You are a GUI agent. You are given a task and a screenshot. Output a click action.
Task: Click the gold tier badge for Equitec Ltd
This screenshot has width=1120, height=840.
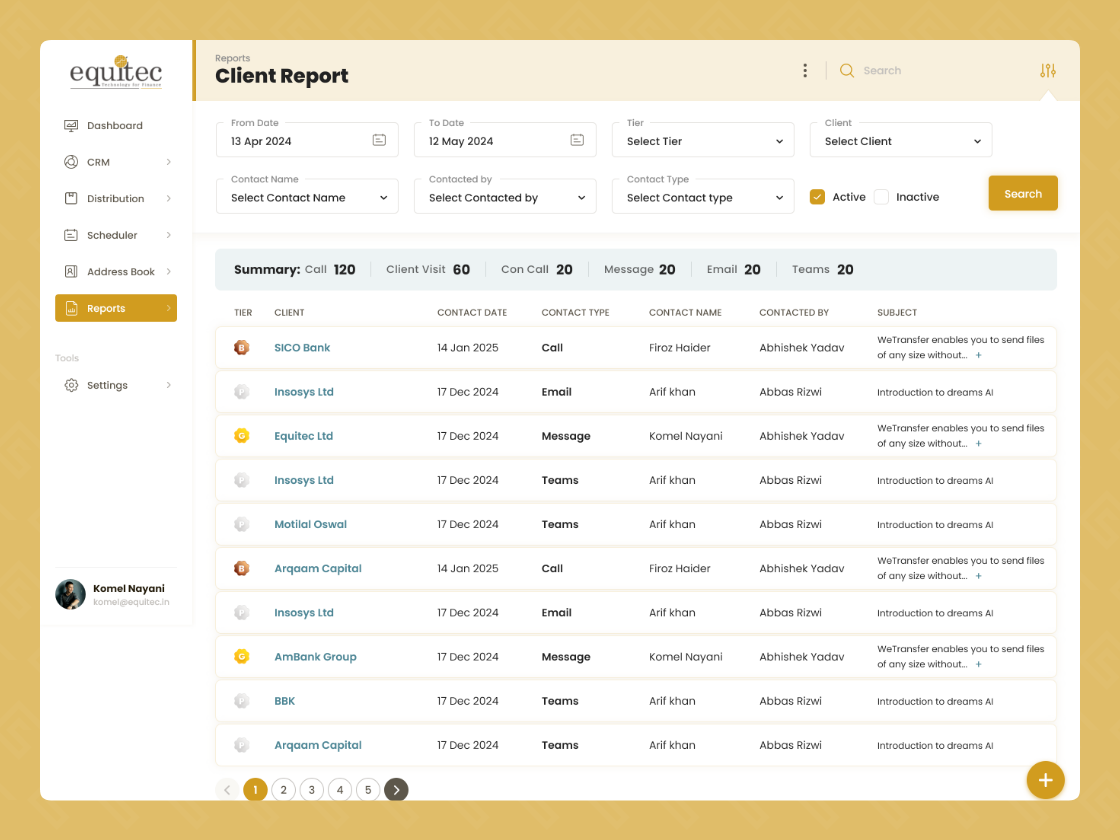pyautogui.click(x=241, y=436)
